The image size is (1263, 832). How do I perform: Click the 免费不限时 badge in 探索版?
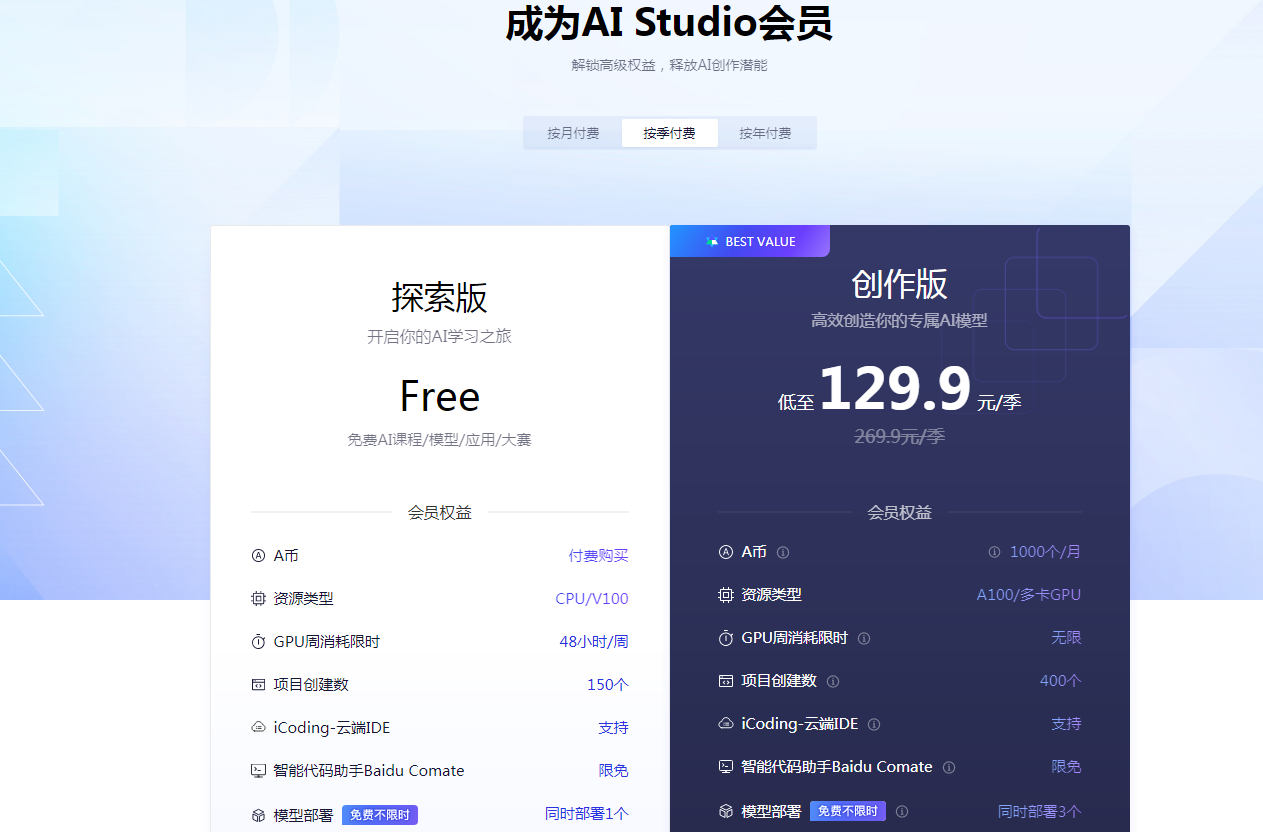click(380, 815)
